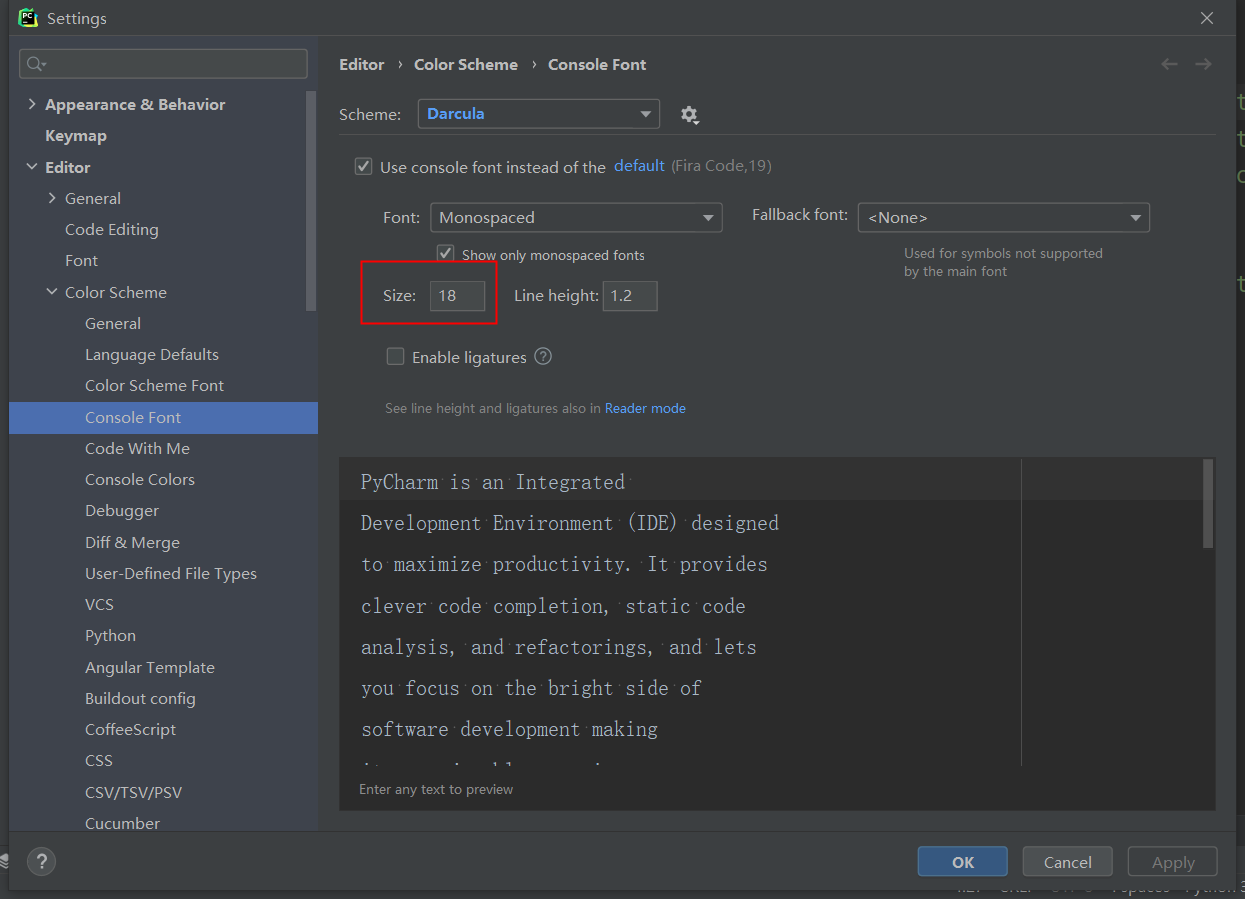
Task: Click the scheme gear settings icon
Action: [689, 115]
